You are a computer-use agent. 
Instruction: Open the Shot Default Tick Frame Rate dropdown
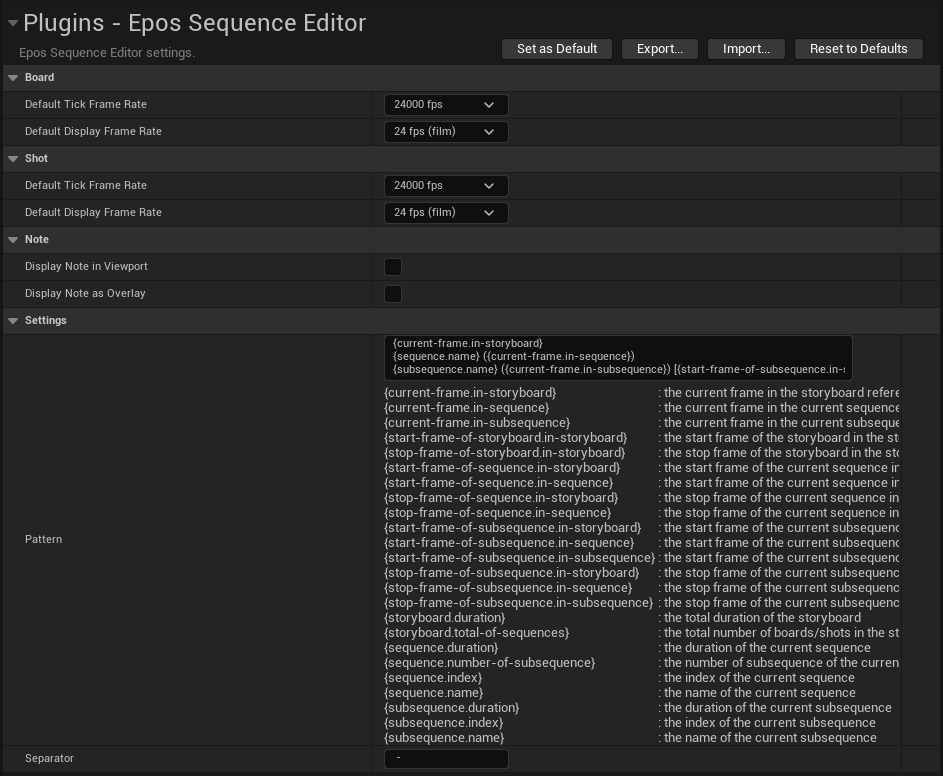[446, 185]
